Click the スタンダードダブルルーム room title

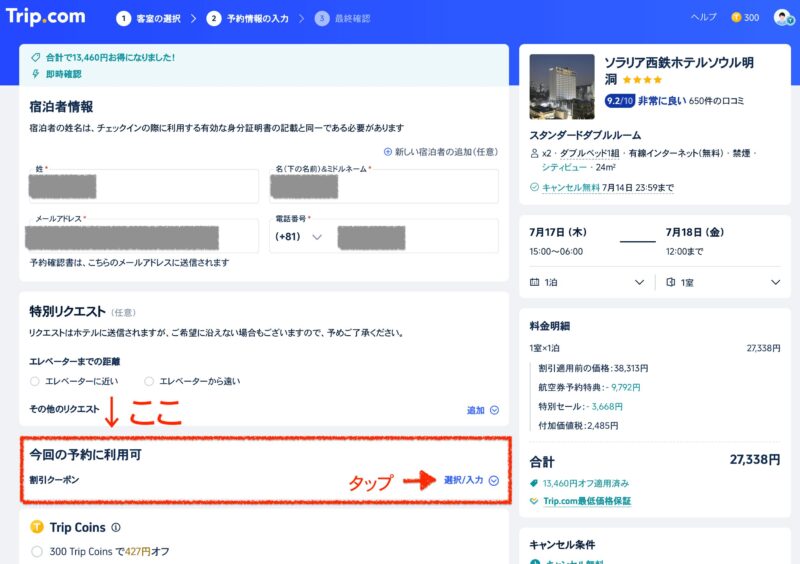click(x=585, y=135)
